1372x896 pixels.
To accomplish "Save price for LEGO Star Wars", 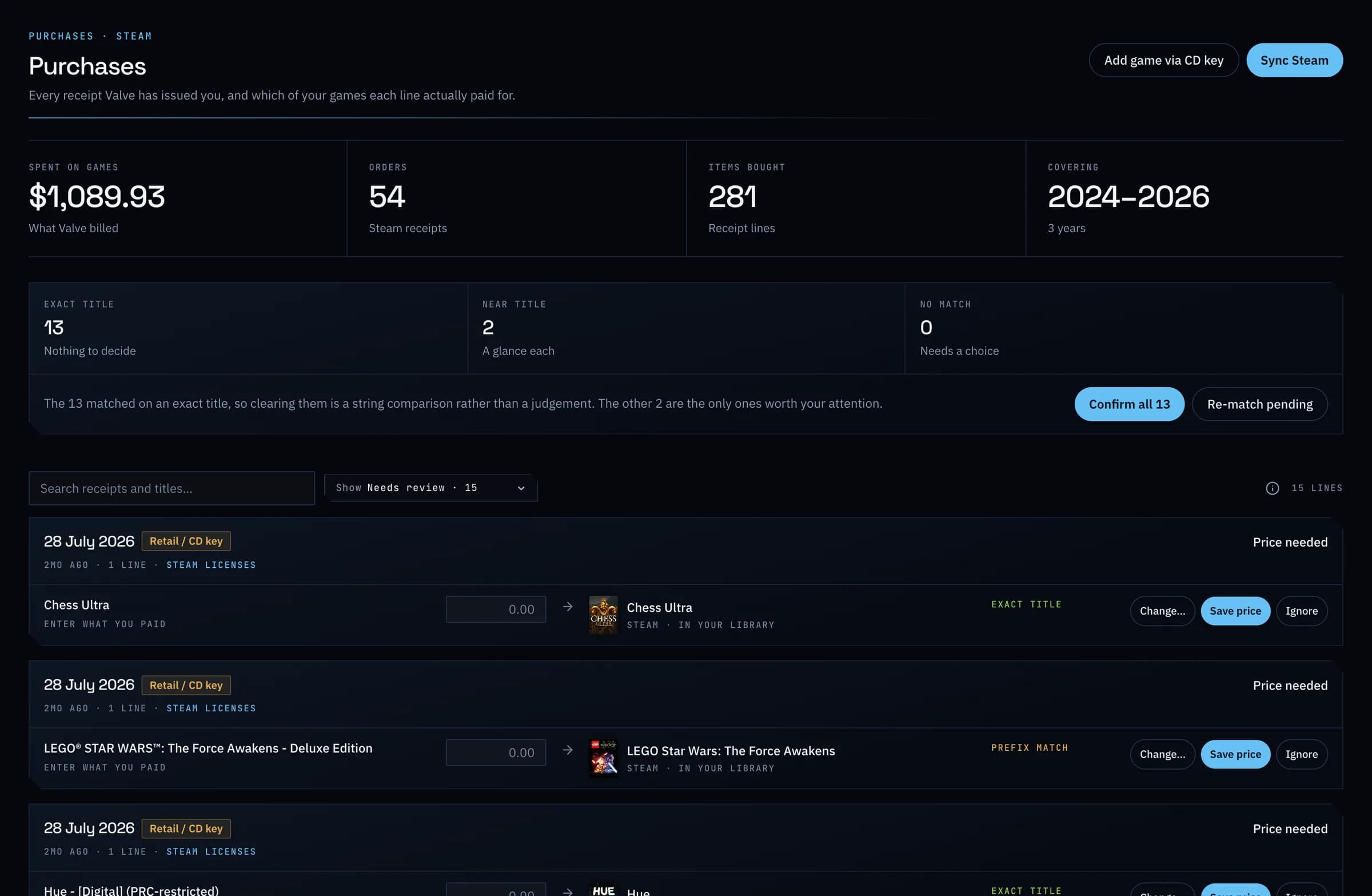I will click(1235, 754).
